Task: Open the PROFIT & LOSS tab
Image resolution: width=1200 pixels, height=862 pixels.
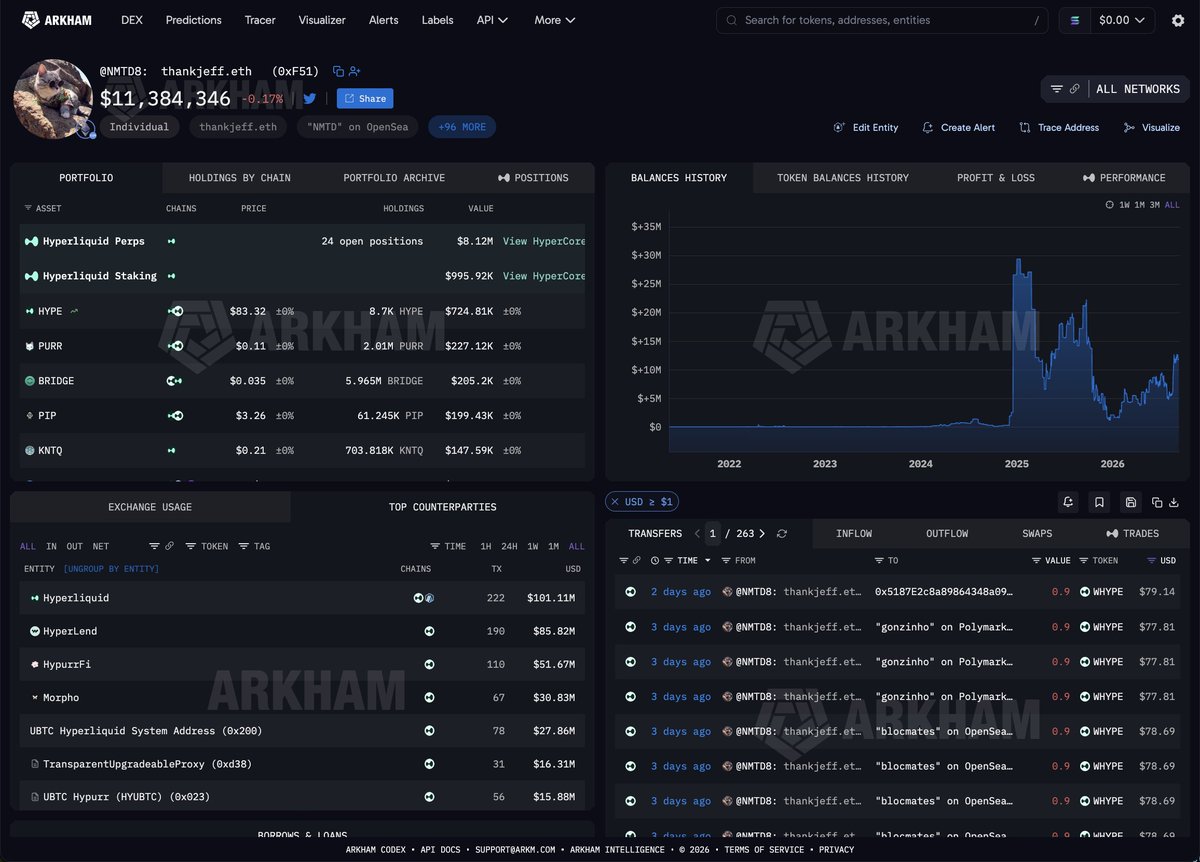Action: click(995, 178)
